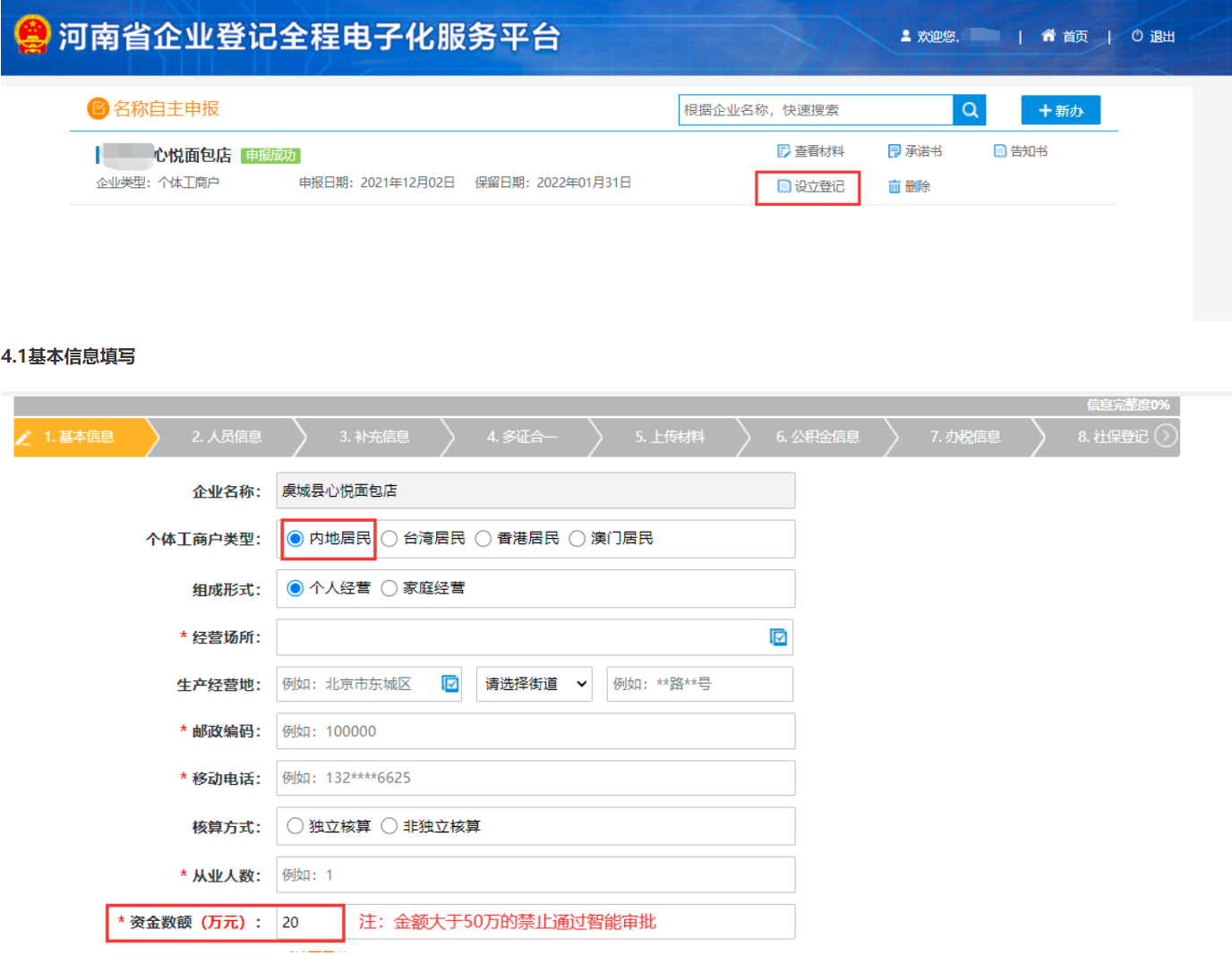Expand more wizard steps with right chevron
This screenshot has height=964, width=1232.
(x=1166, y=437)
